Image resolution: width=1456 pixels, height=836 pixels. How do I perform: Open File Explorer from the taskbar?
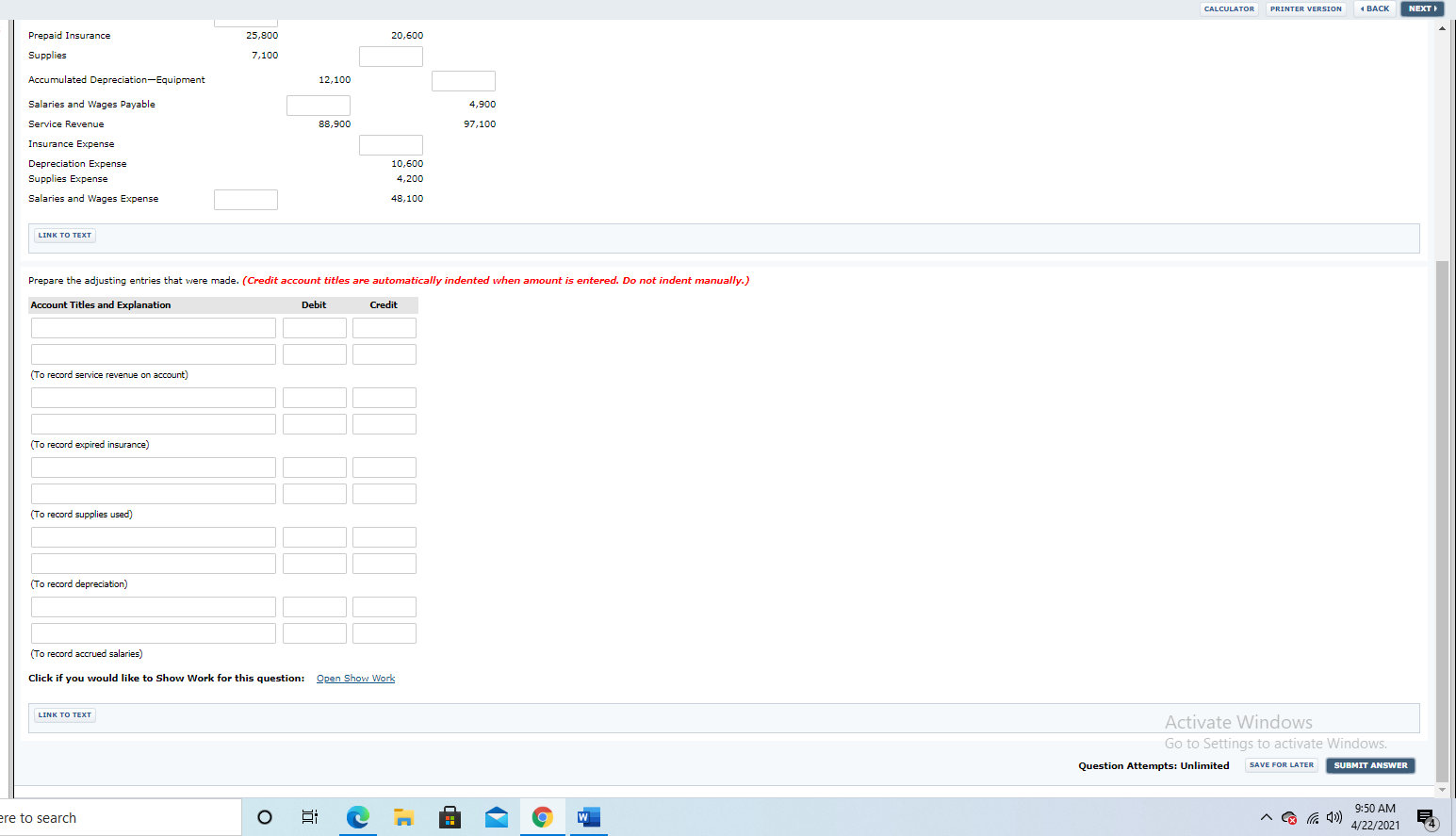[x=403, y=817]
